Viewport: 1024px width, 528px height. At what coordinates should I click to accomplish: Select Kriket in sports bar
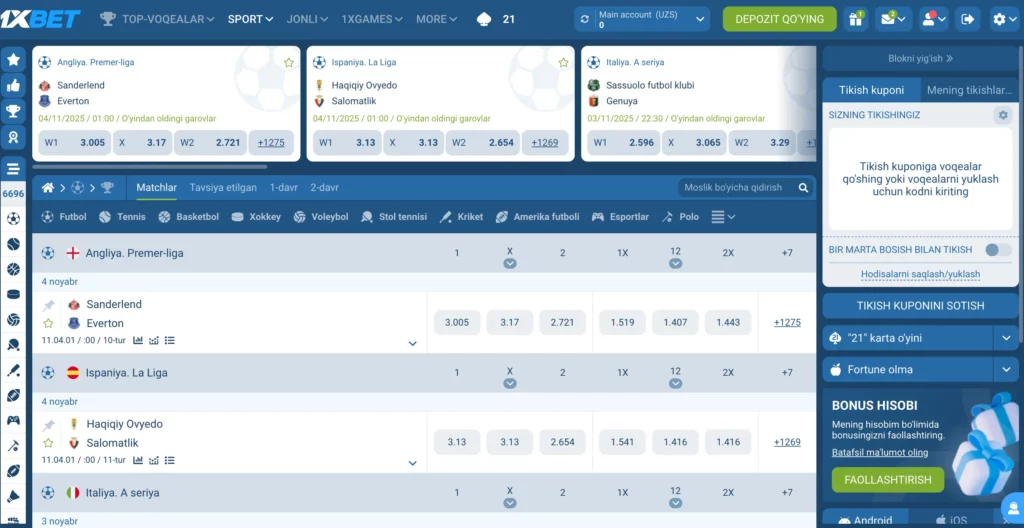pyautogui.click(x=461, y=217)
